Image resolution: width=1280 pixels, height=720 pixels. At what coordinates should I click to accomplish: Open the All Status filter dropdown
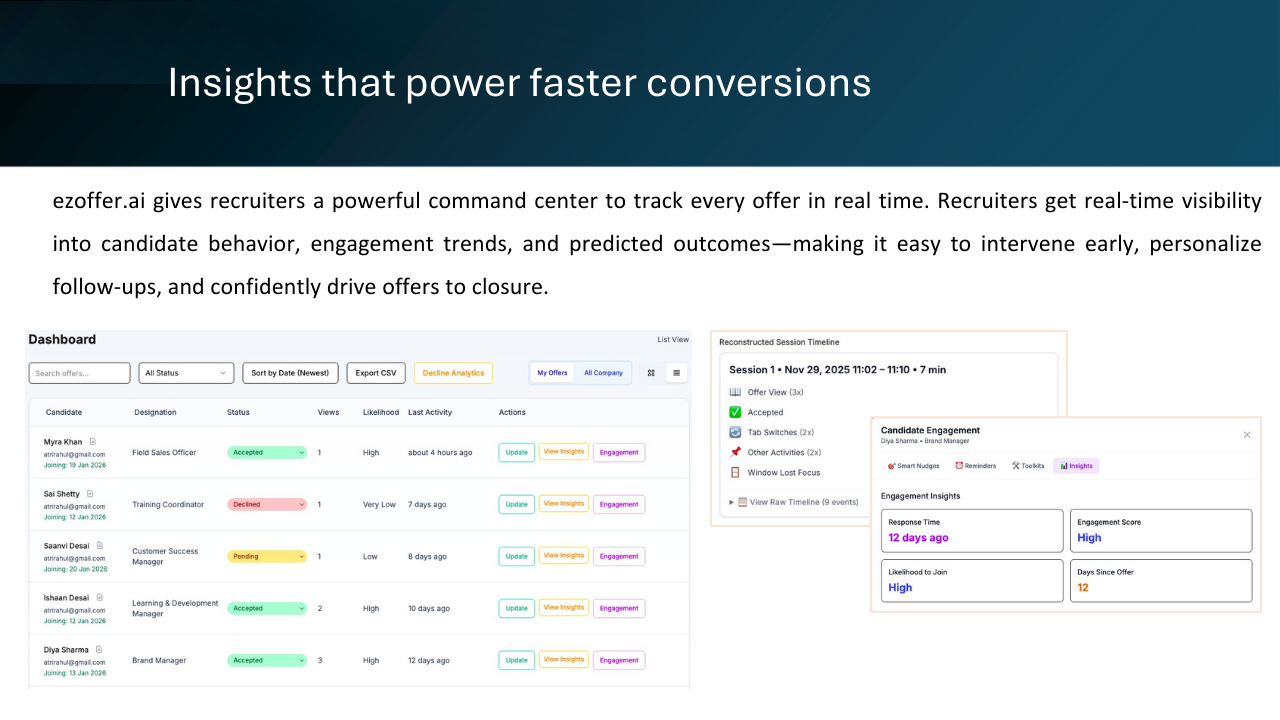point(186,372)
